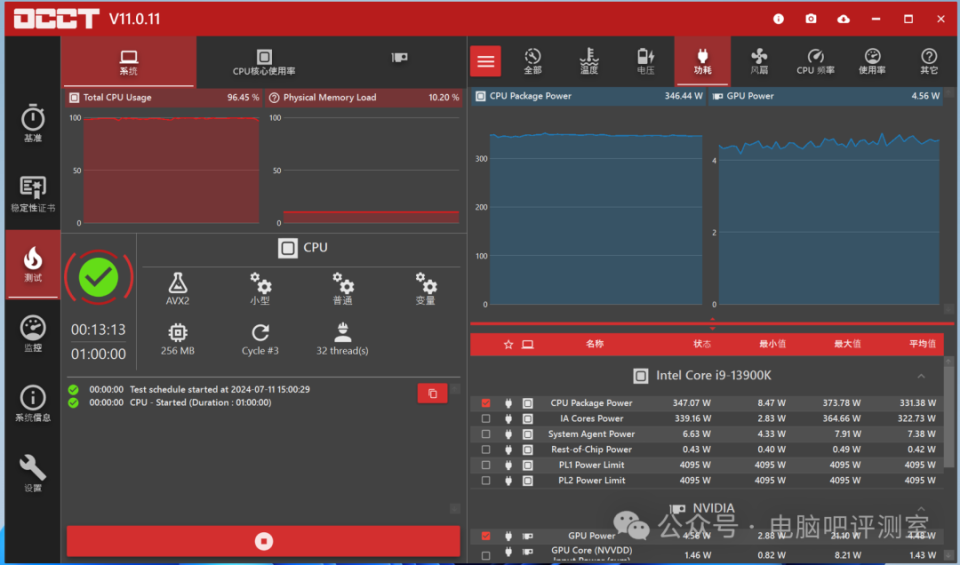Sort sensors by 最大值 column
This screenshot has width=960, height=565.
coord(847,344)
